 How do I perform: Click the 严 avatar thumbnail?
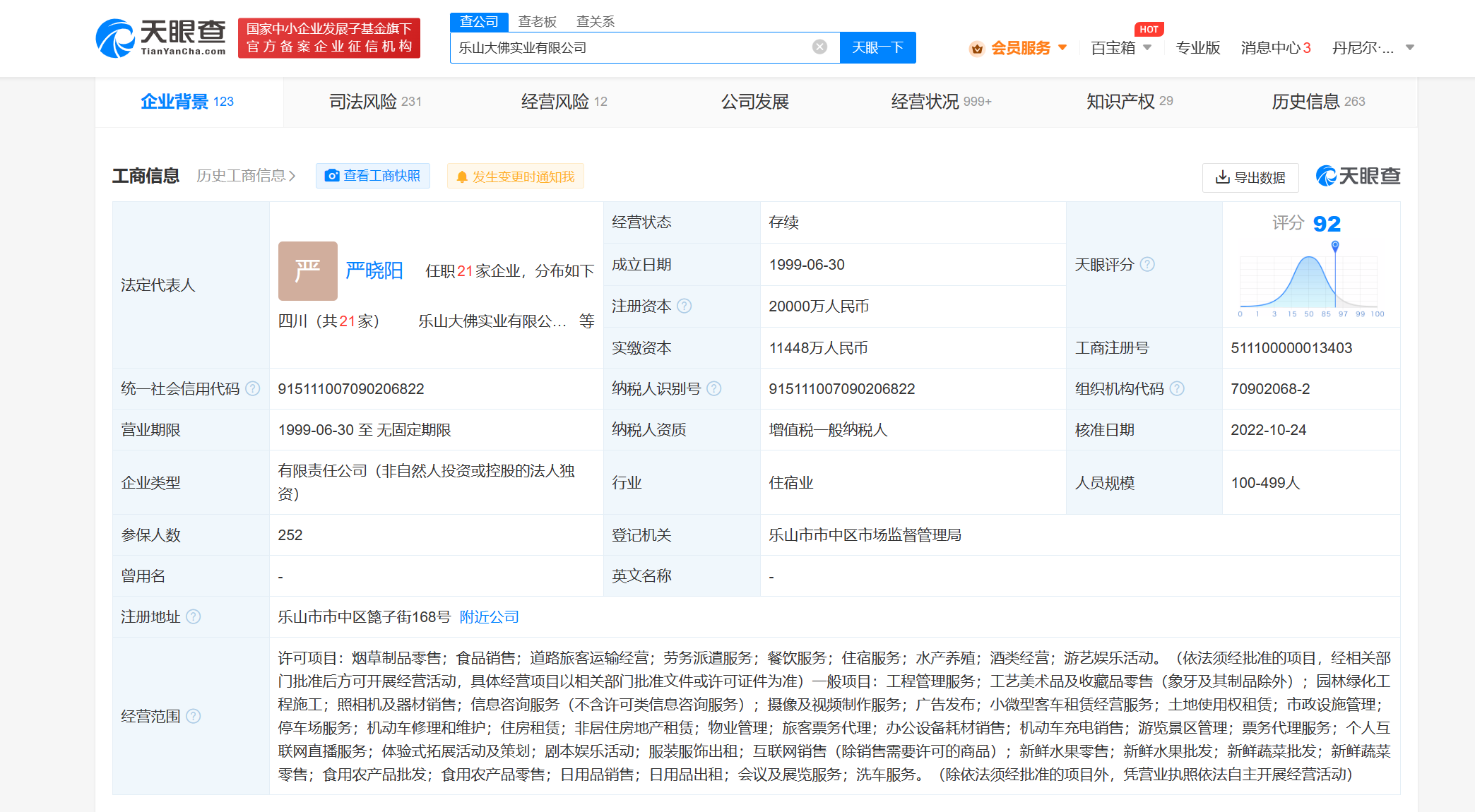point(307,270)
